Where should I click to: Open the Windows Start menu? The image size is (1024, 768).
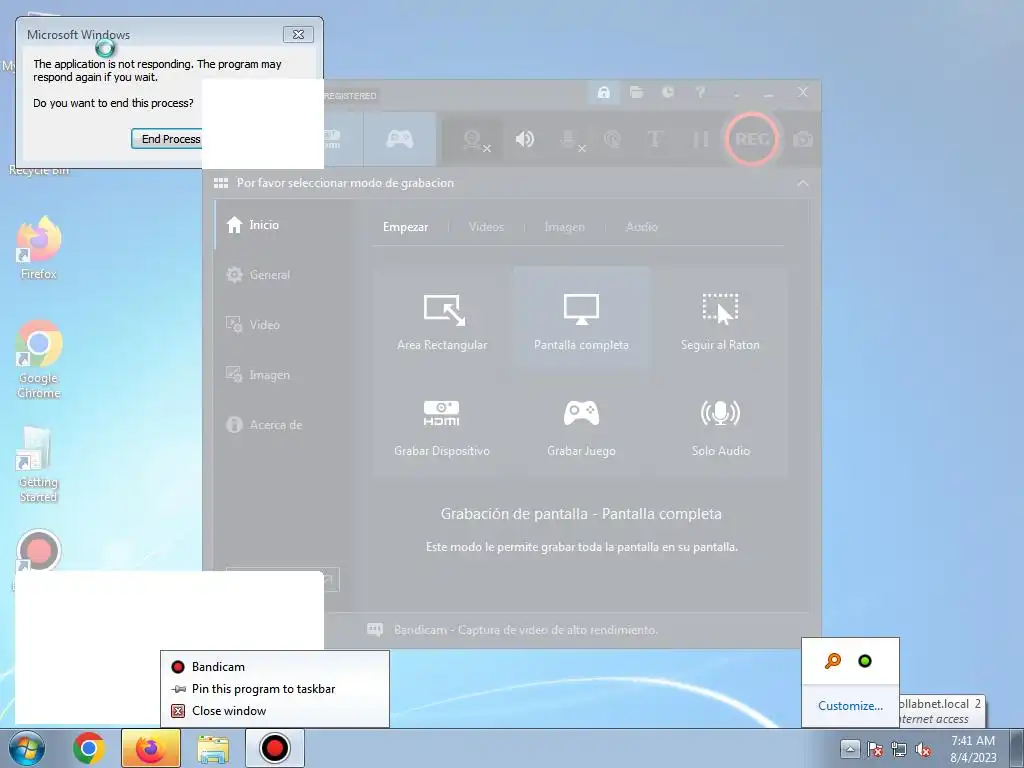click(x=27, y=748)
